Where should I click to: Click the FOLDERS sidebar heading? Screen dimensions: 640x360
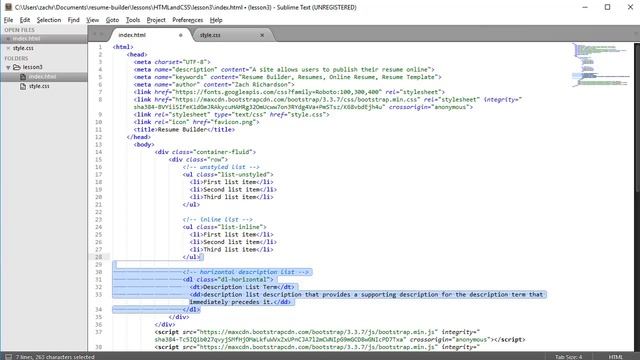coord(16,58)
